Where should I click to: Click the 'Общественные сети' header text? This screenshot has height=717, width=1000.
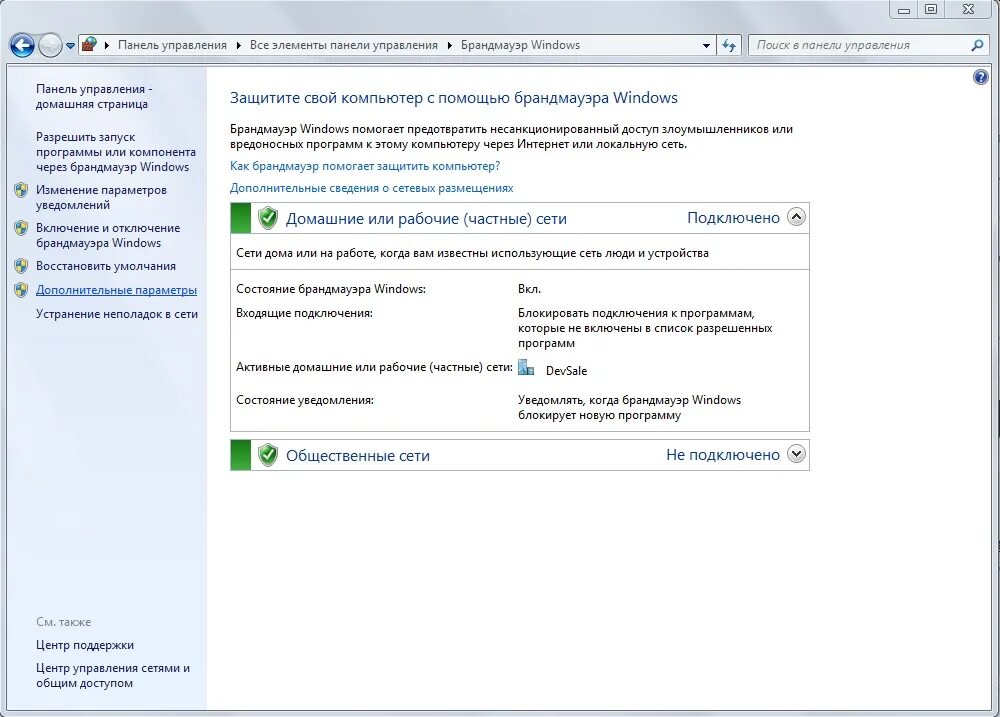click(x=358, y=455)
